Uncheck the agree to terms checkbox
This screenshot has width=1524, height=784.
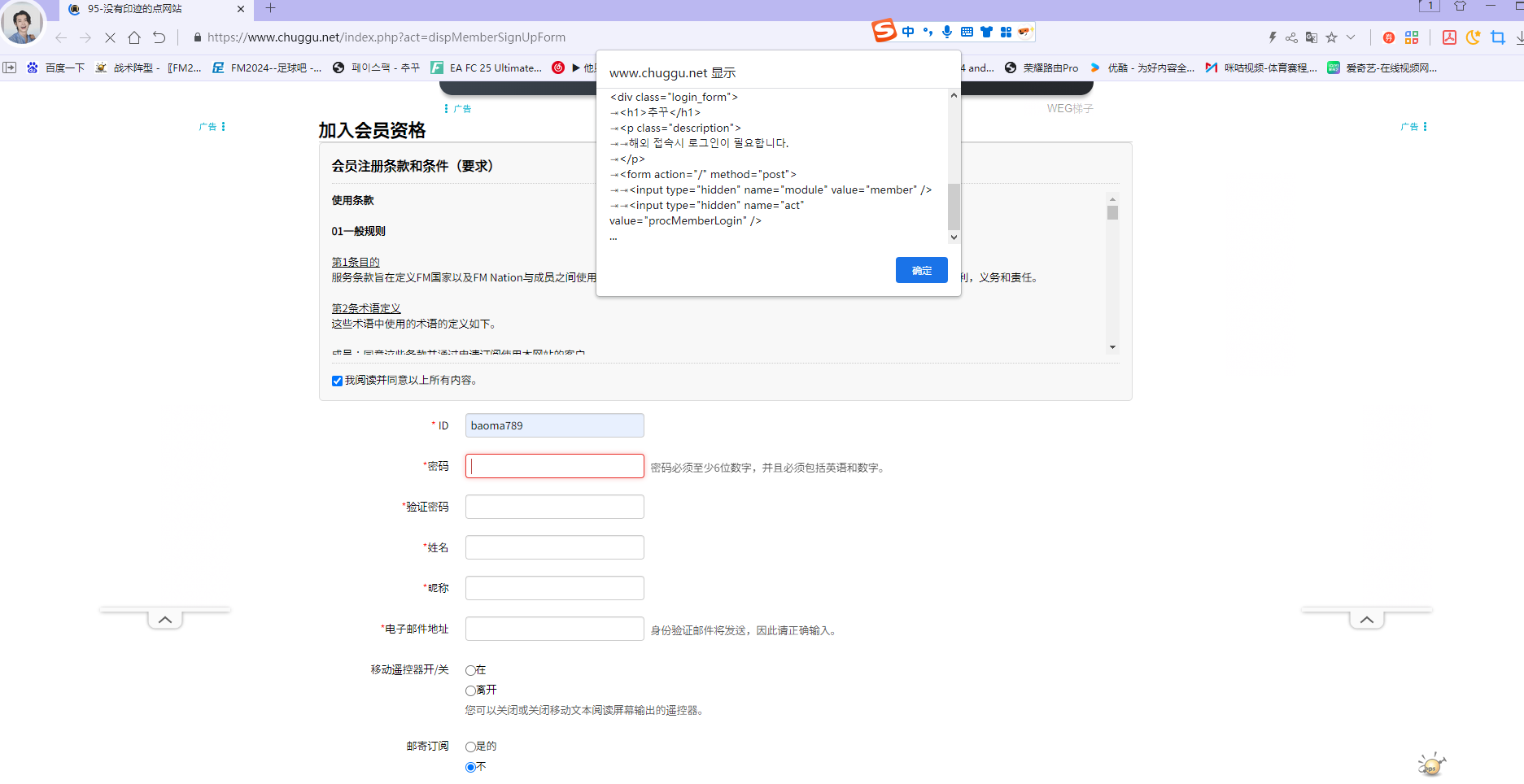coord(337,381)
